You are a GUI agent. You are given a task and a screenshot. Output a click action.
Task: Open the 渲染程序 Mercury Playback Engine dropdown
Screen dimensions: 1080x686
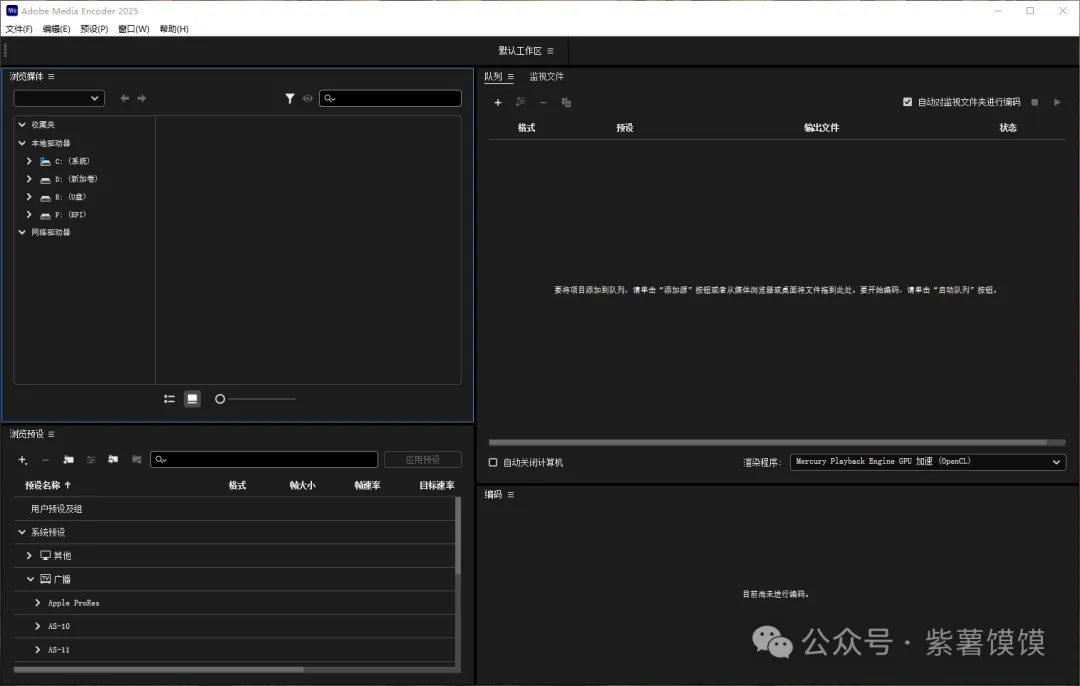tap(927, 462)
